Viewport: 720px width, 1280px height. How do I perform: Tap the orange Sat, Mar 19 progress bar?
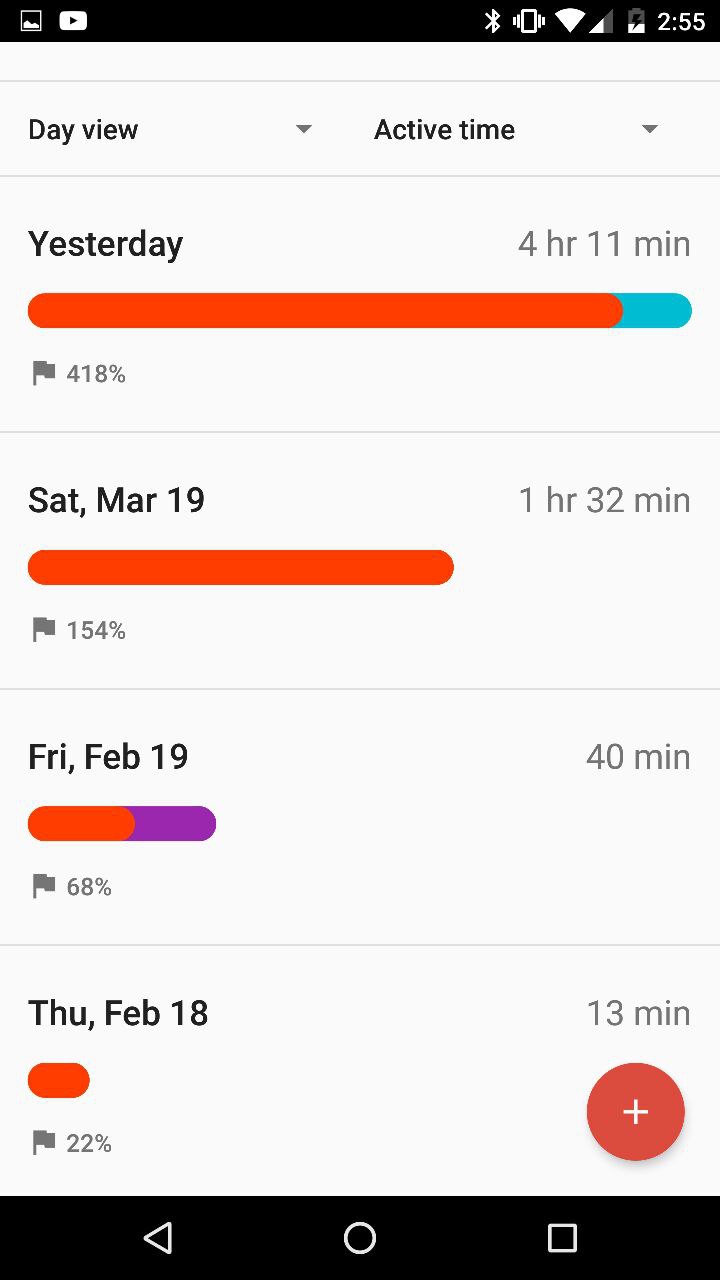241,567
